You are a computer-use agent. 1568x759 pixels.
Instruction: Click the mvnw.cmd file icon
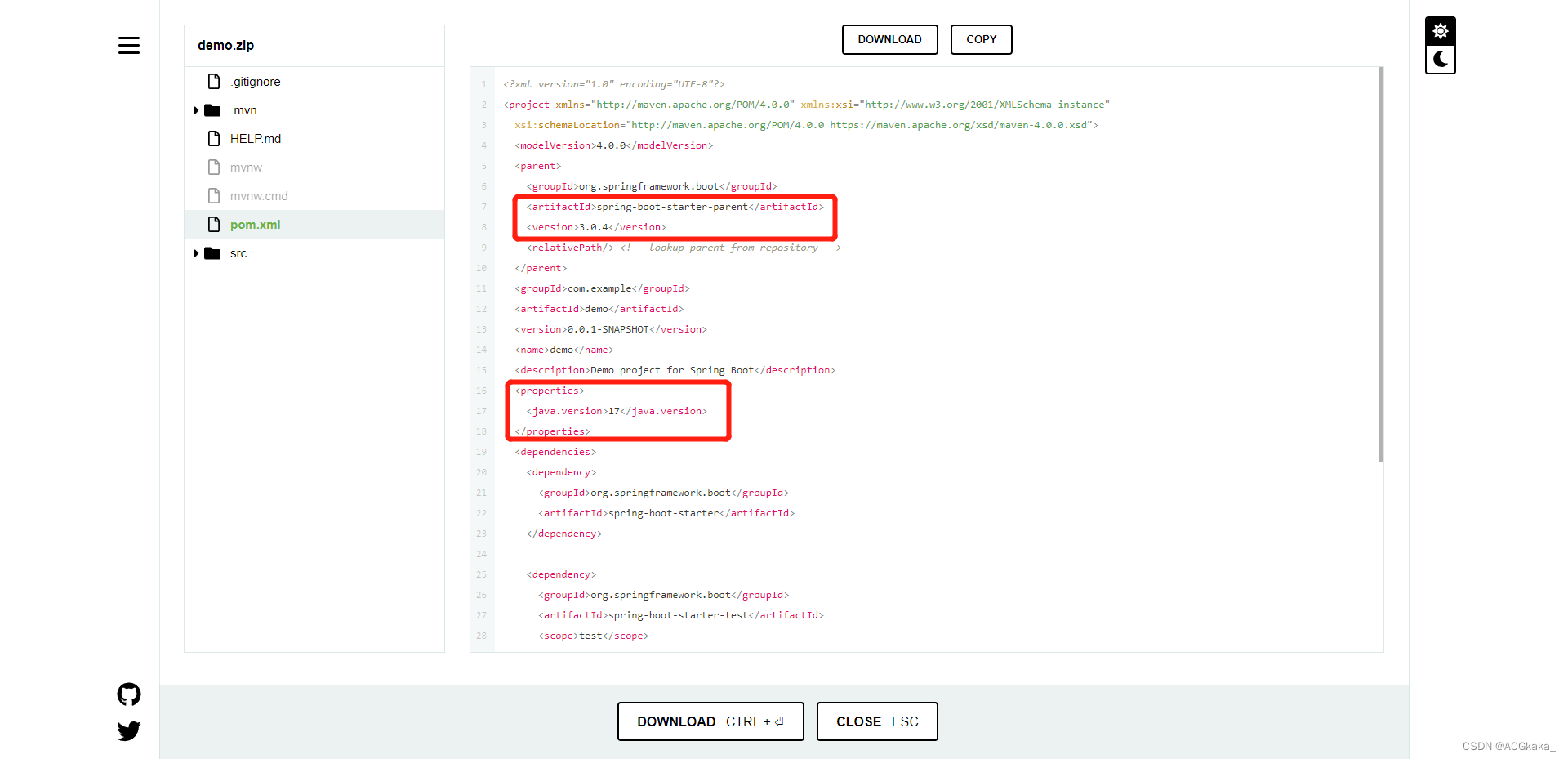pos(213,195)
